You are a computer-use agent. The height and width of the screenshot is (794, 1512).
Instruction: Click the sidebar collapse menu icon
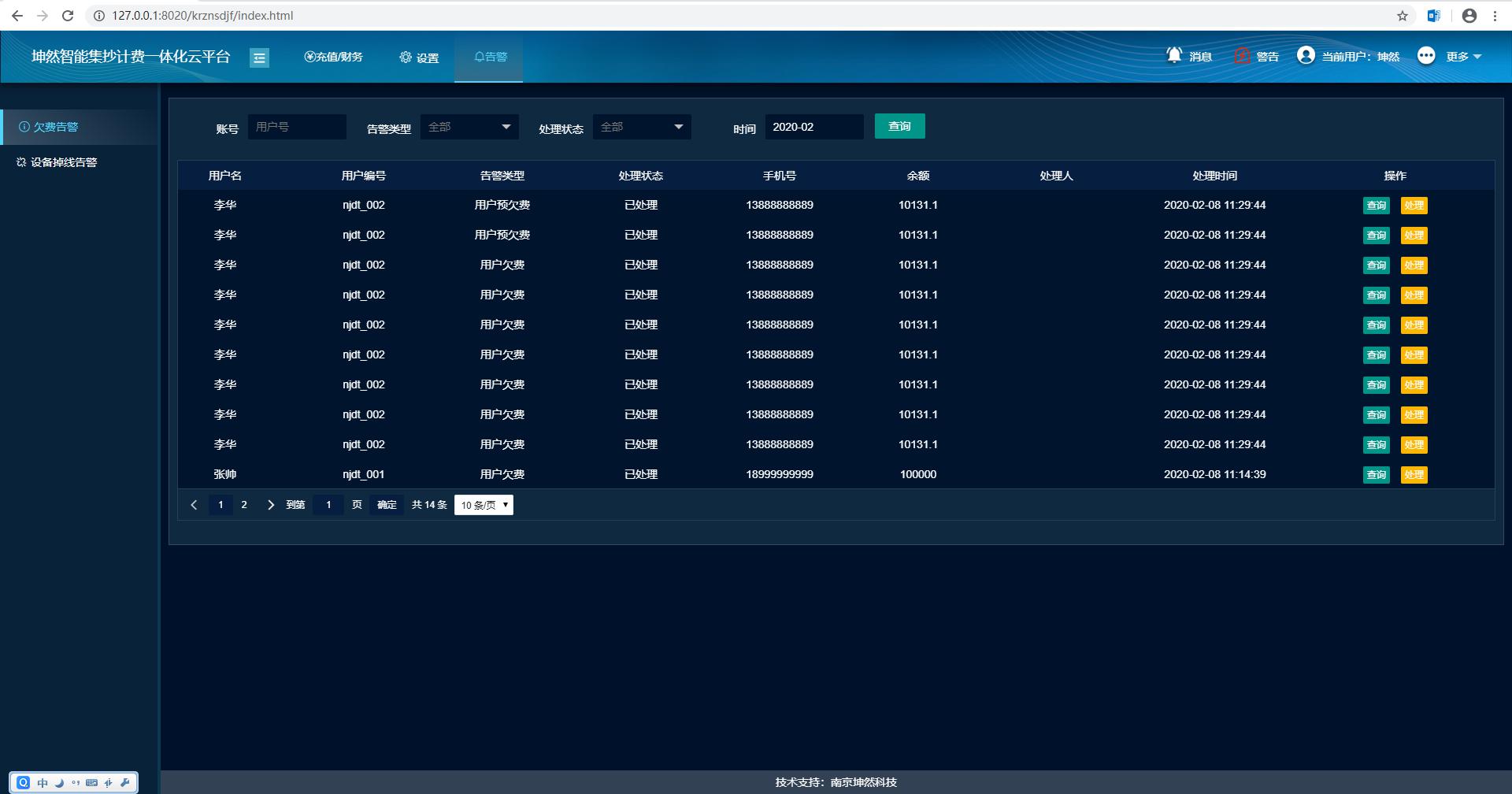point(259,58)
